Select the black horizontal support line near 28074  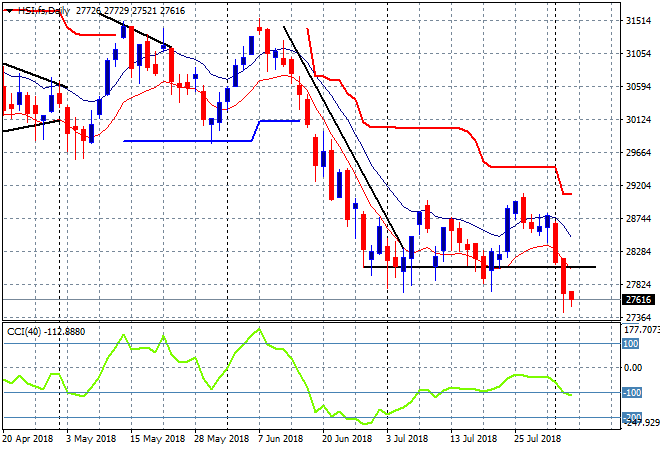click(479, 267)
